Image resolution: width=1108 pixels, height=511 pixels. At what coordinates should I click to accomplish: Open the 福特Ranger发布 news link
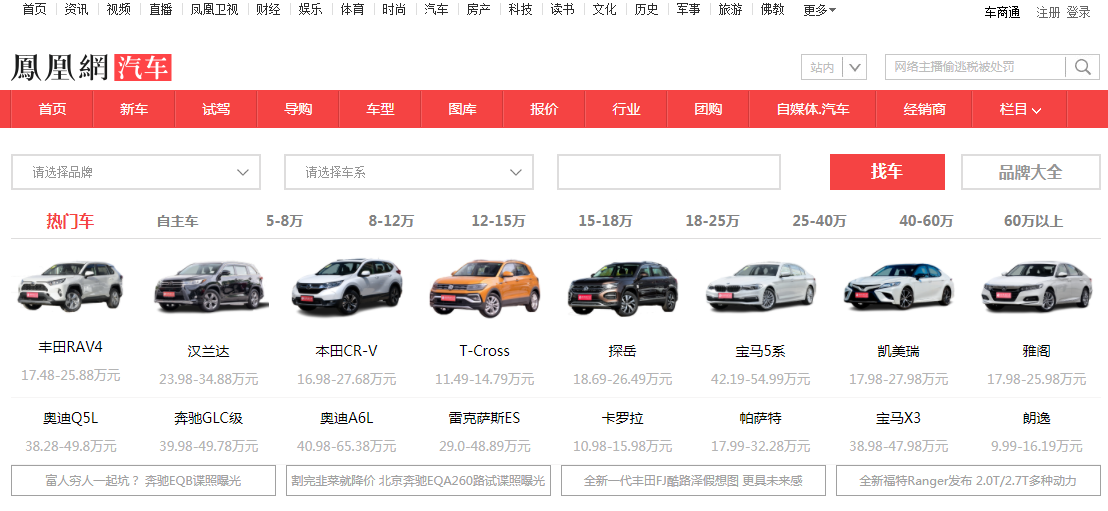pyautogui.click(x=968, y=481)
